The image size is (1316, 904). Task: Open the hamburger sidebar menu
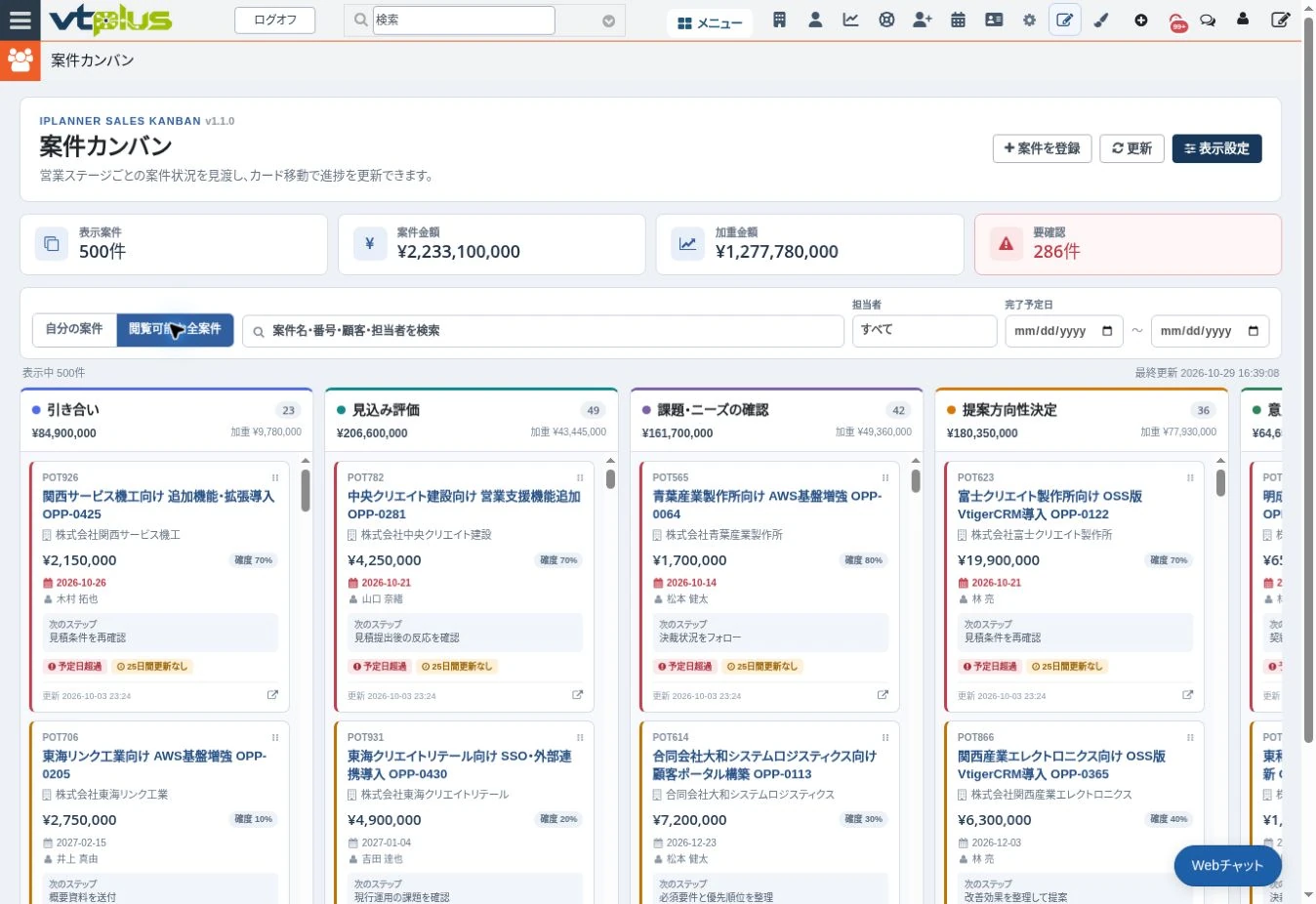tap(20, 20)
